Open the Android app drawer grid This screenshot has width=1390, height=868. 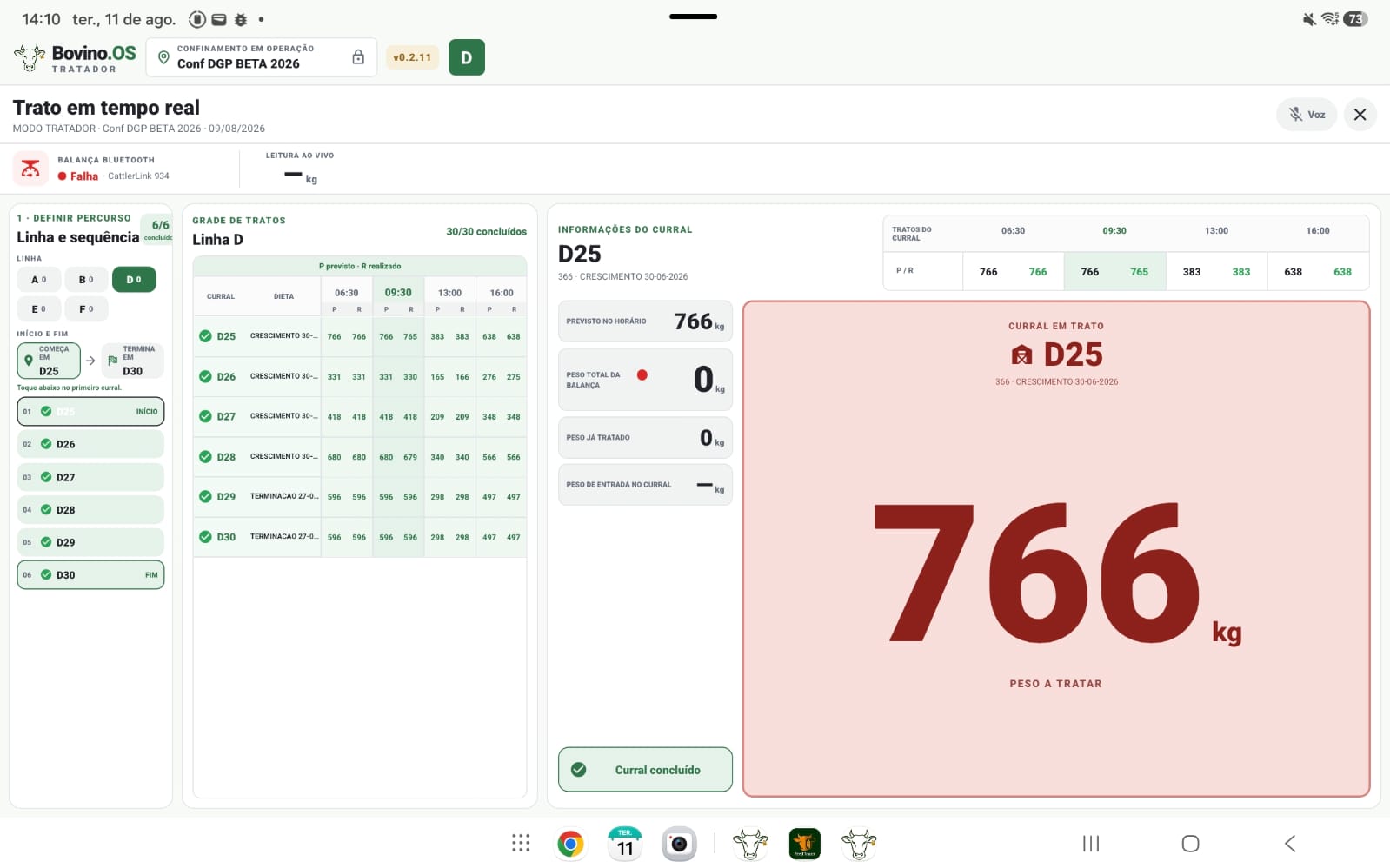click(x=521, y=843)
